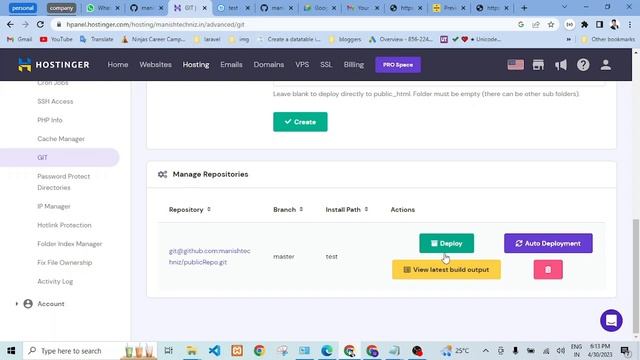Open Fix File Ownership in sidebar
The width and height of the screenshot is (640, 360).
pos(64,262)
